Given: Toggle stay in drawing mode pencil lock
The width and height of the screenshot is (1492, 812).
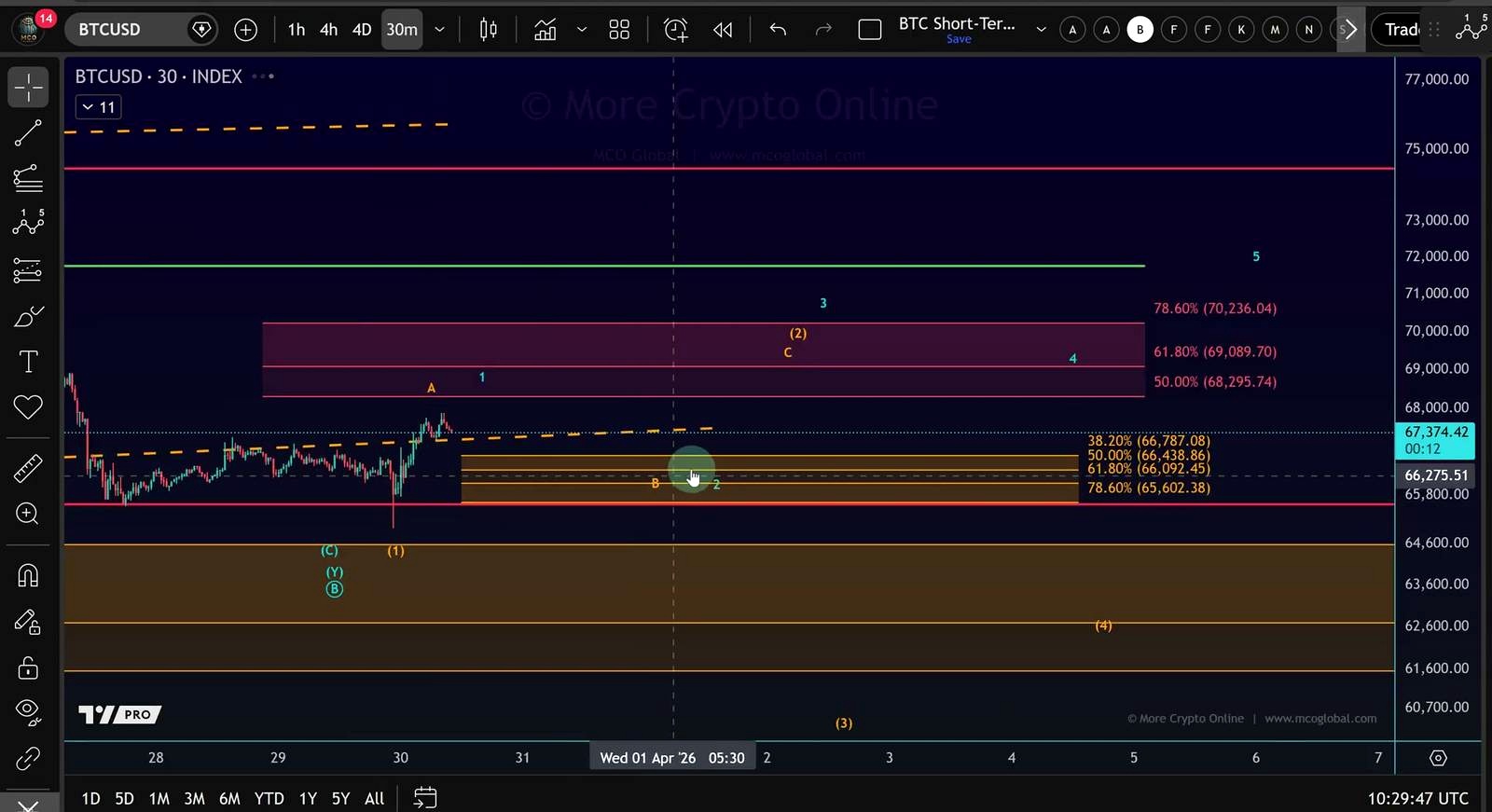Looking at the screenshot, I should [28, 622].
